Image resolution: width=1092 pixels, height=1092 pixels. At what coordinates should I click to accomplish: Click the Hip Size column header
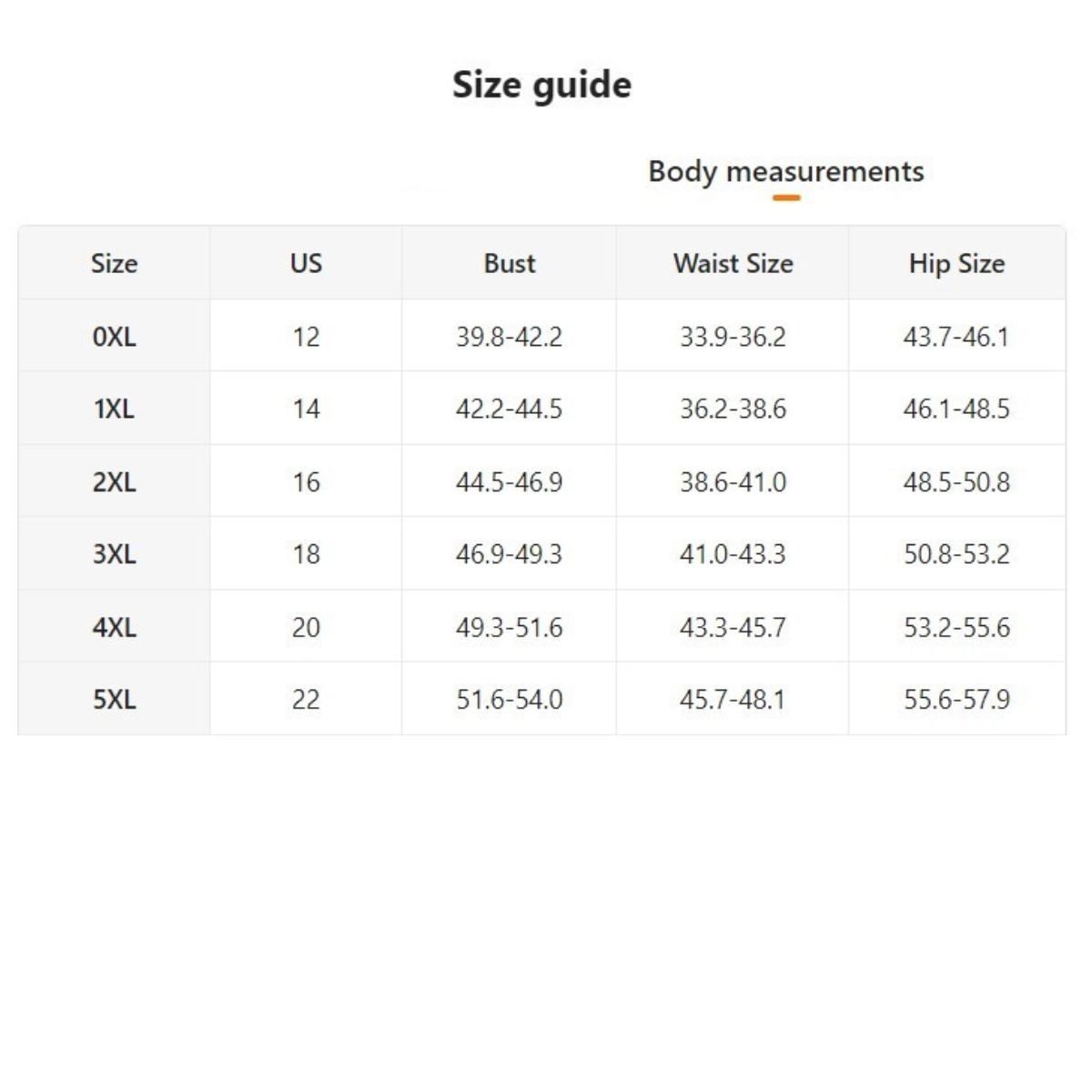956,264
